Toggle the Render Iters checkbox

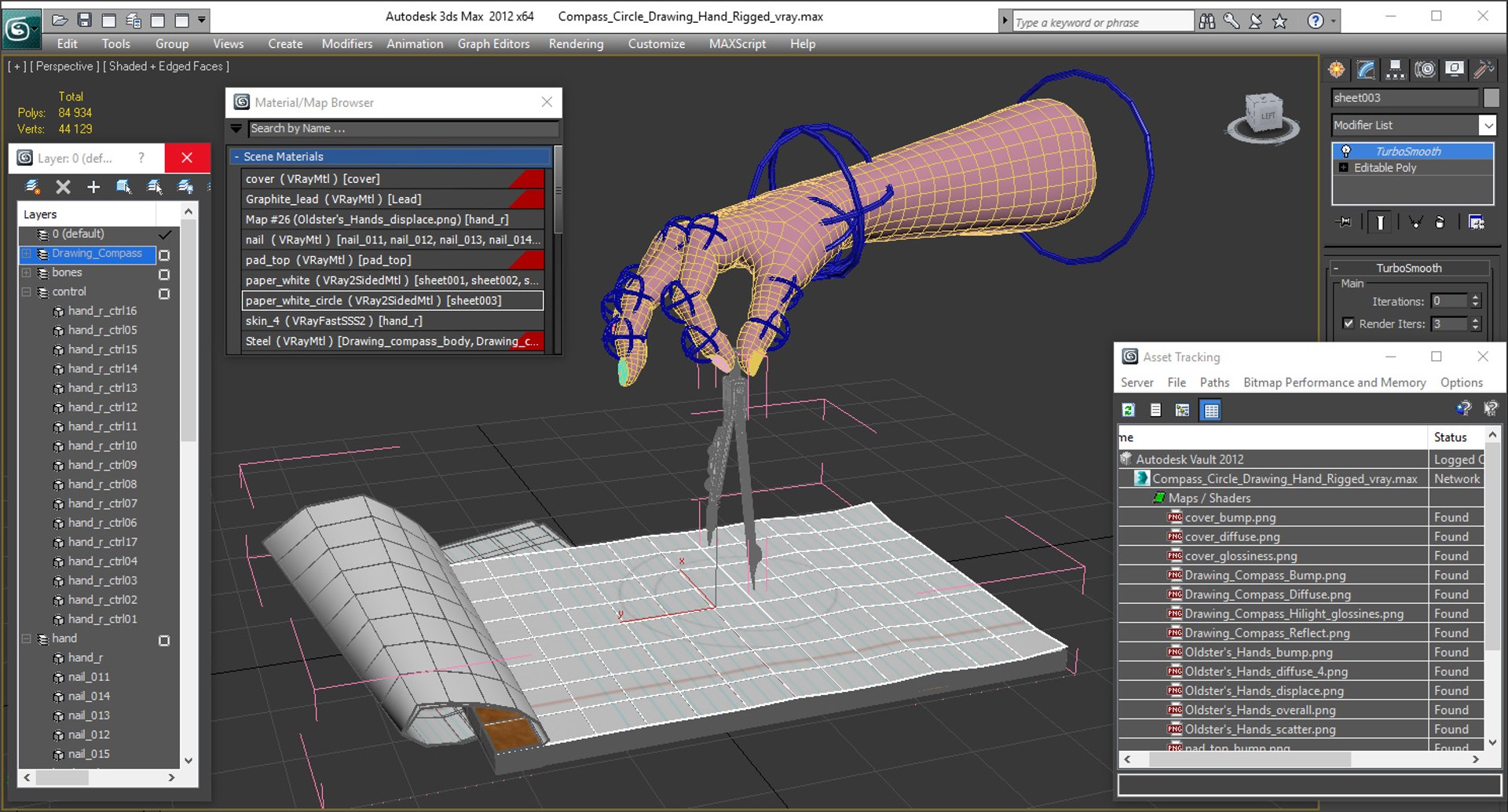[1349, 324]
